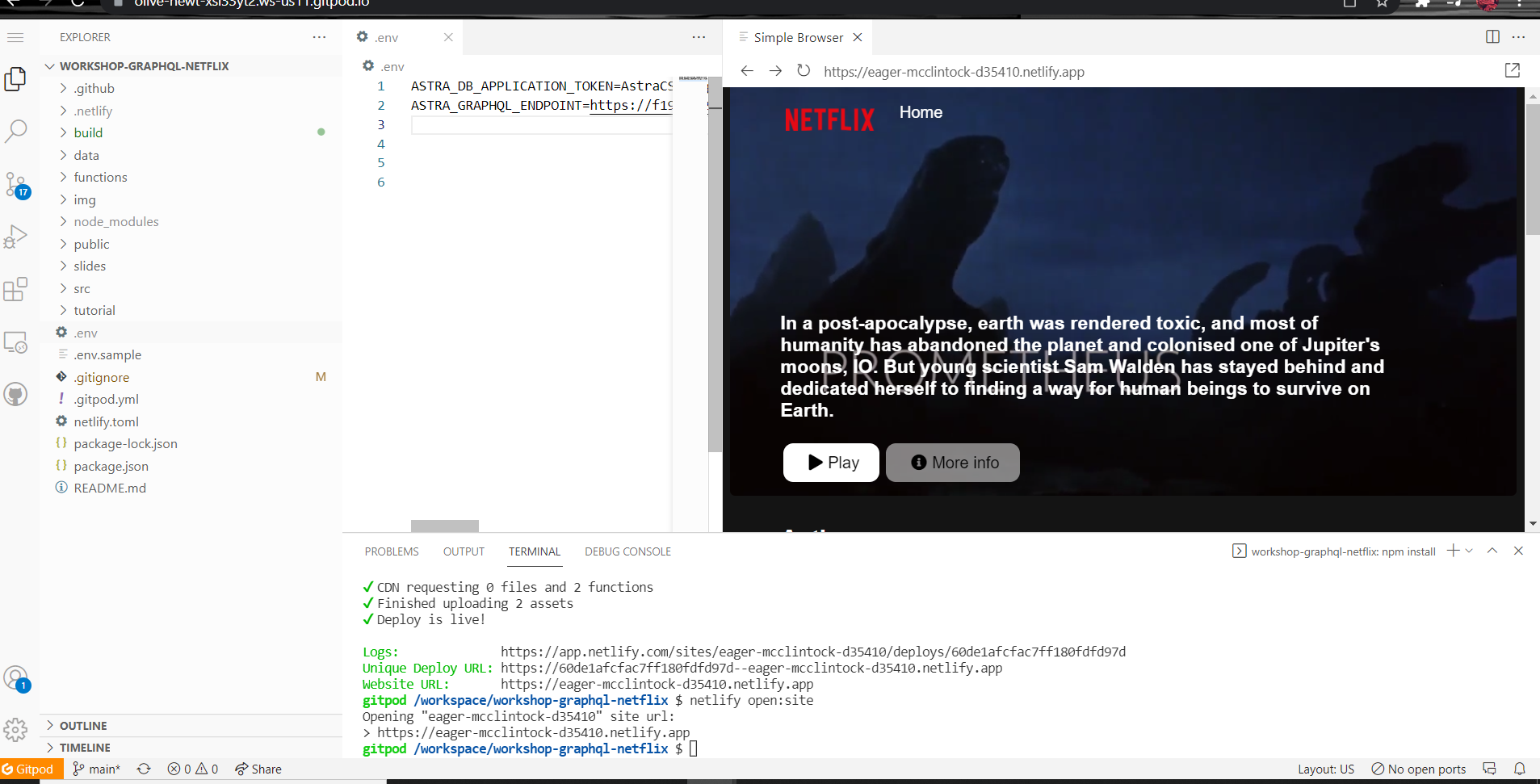Open the Extensions view
The width and height of the screenshot is (1540, 784).
pyautogui.click(x=16, y=288)
